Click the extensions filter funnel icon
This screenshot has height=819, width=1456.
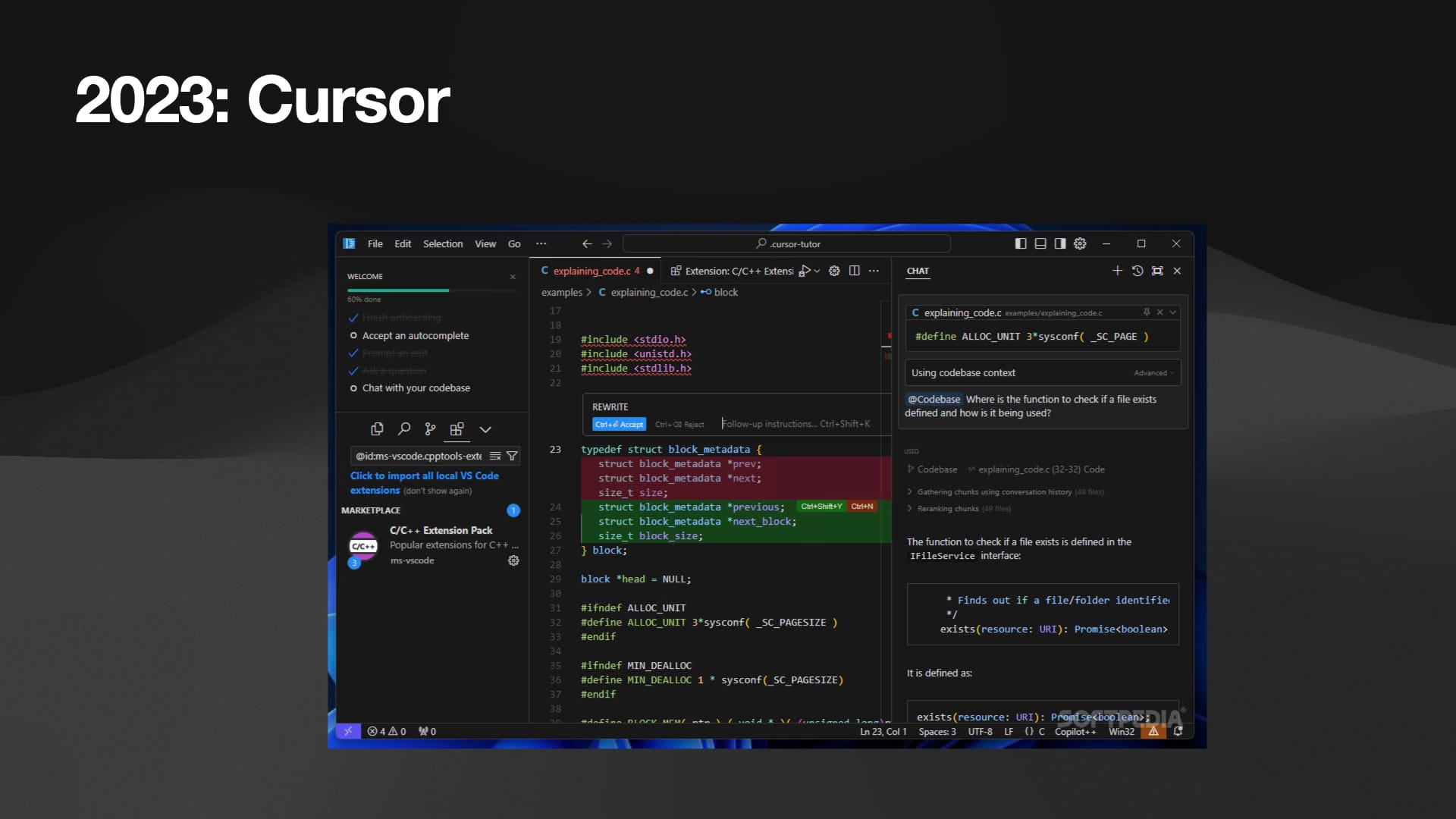512,456
